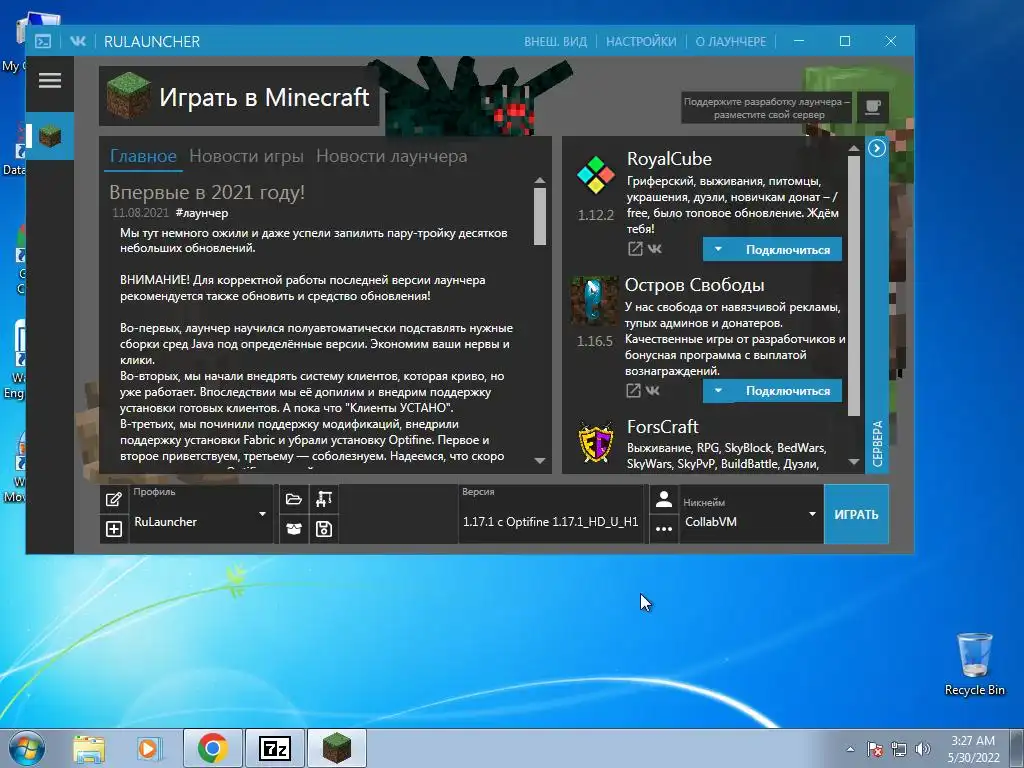Viewport: 1024px width, 768px height.
Task: Click the server placement support banner
Action: 767,108
